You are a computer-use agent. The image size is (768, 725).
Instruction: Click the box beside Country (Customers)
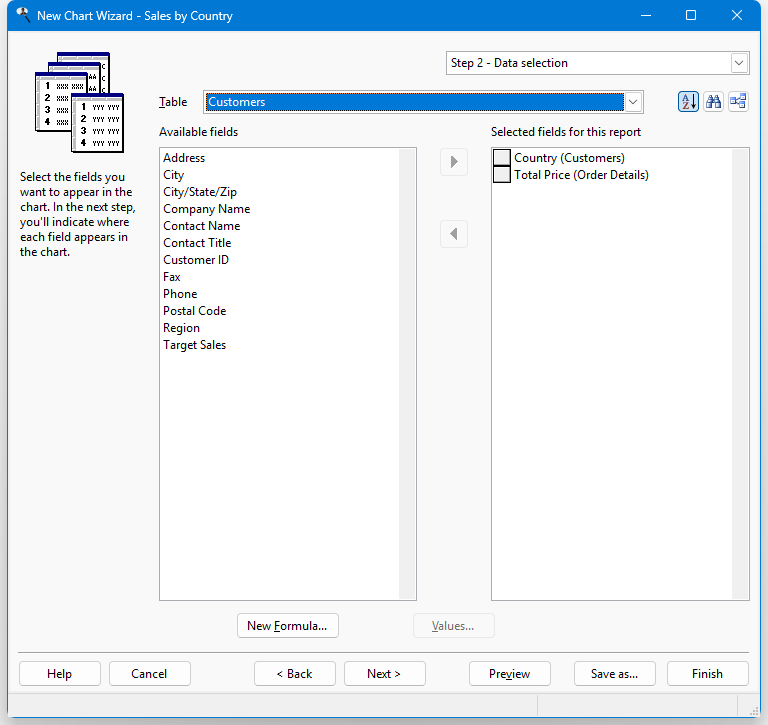(502, 158)
